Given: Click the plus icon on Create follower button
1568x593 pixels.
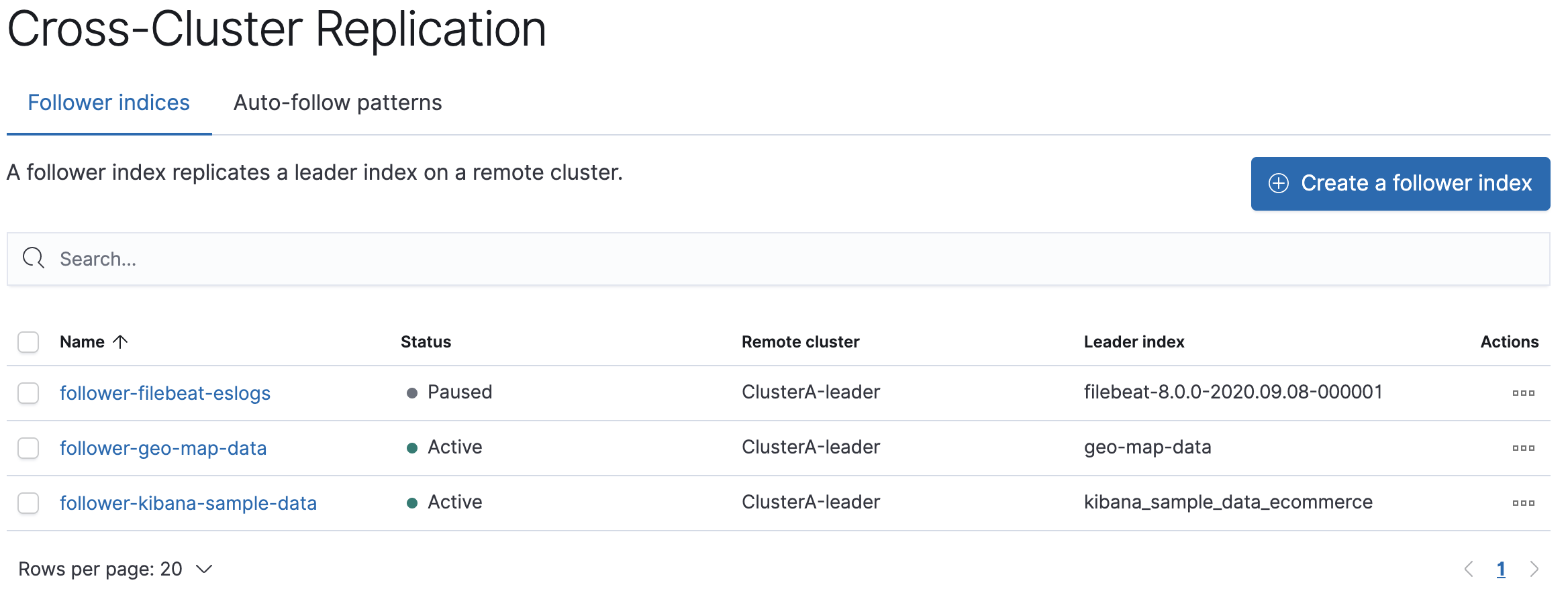Looking at the screenshot, I should coord(1278,183).
